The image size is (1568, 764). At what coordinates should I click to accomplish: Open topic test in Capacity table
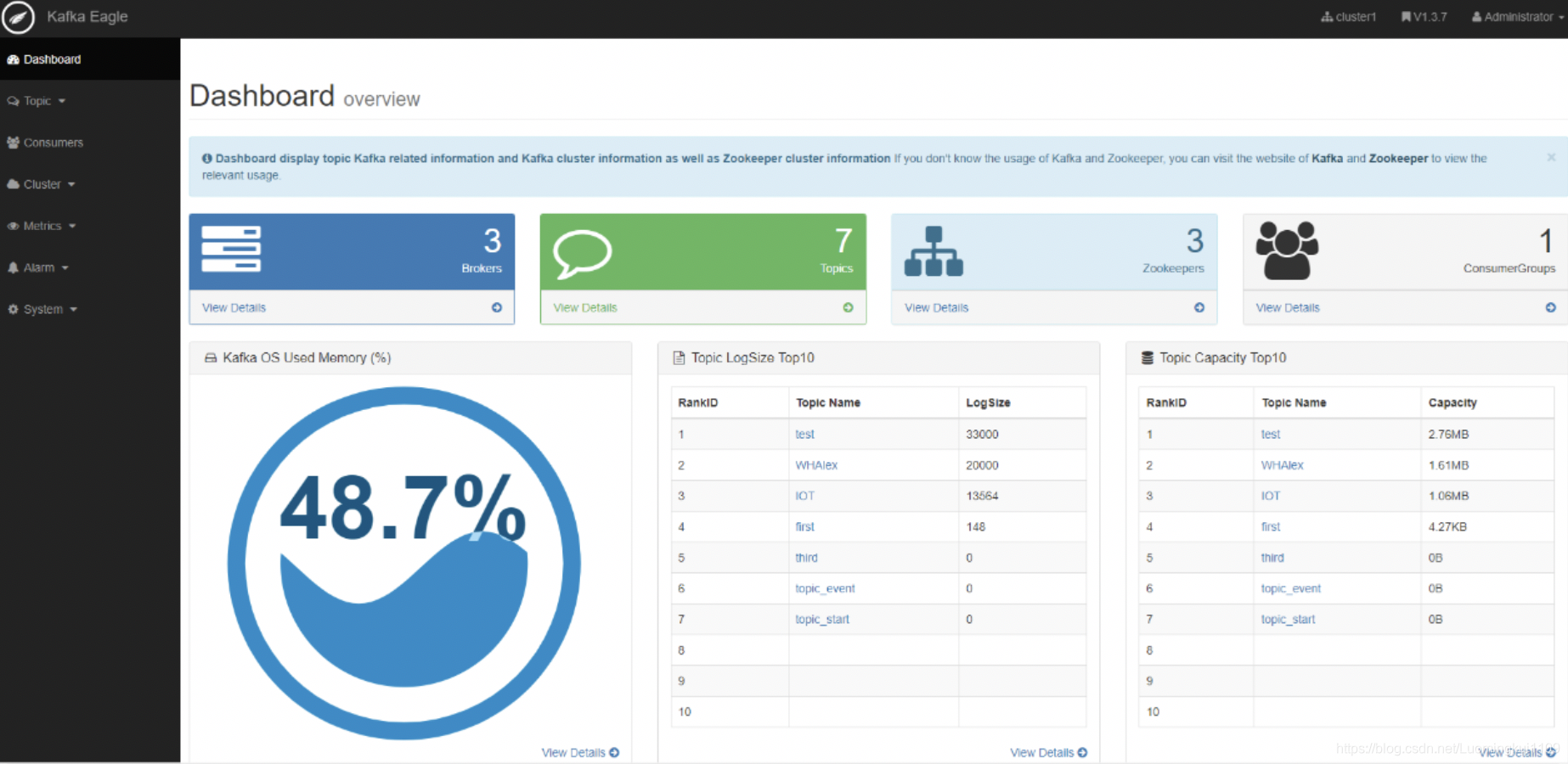point(1271,435)
